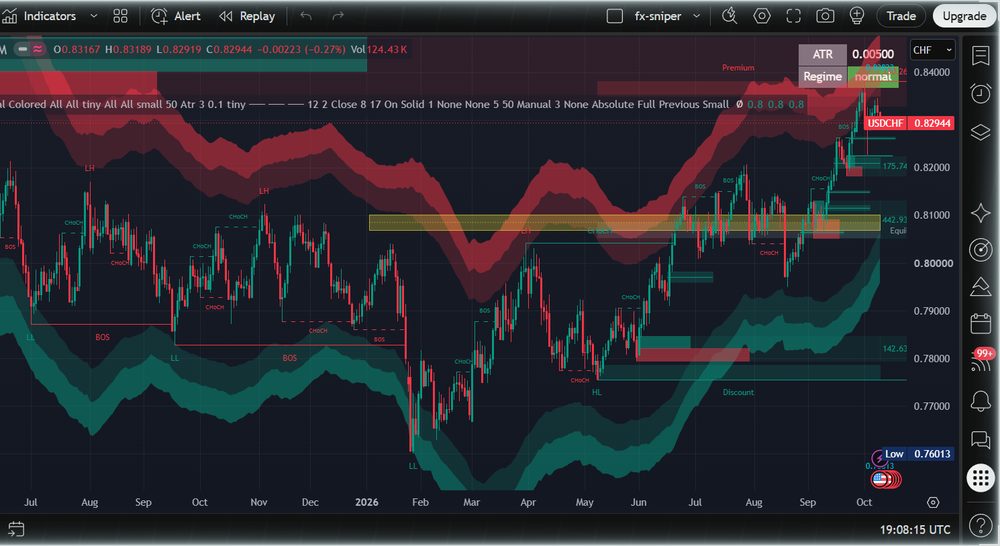
Task: Open the CHF currency dropdown
Action: point(932,50)
